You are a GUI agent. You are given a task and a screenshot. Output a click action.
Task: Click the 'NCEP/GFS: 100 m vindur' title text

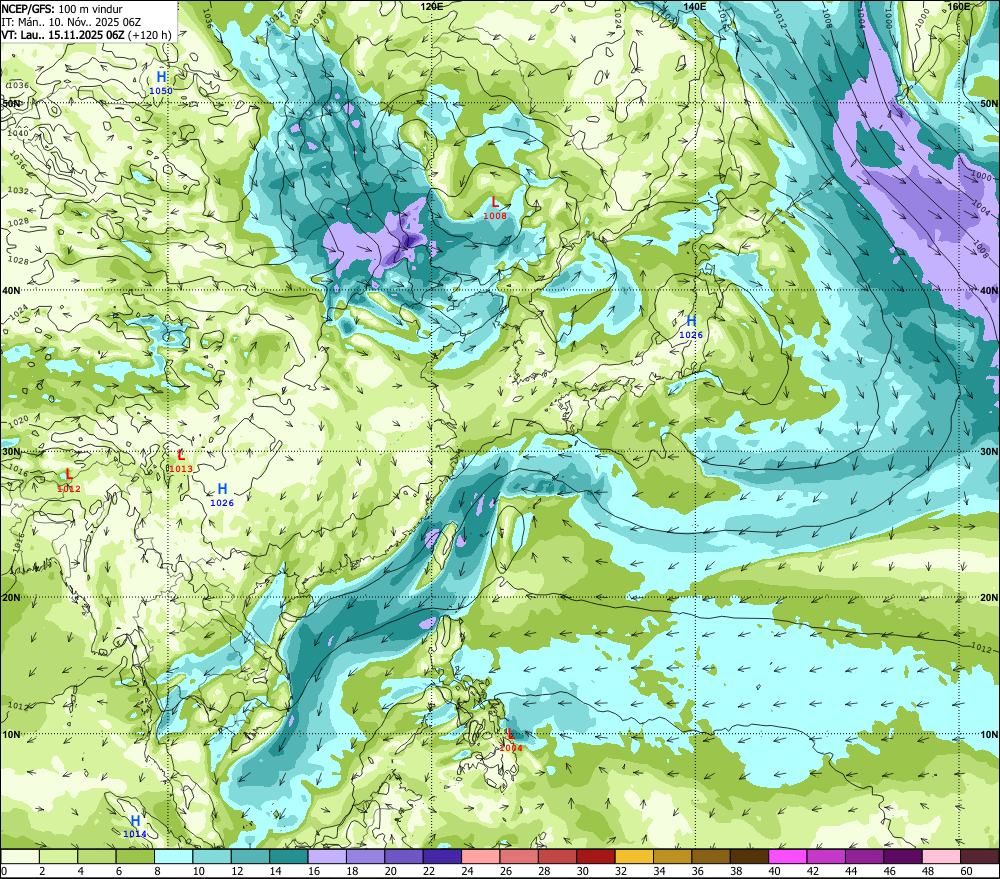[62, 9]
